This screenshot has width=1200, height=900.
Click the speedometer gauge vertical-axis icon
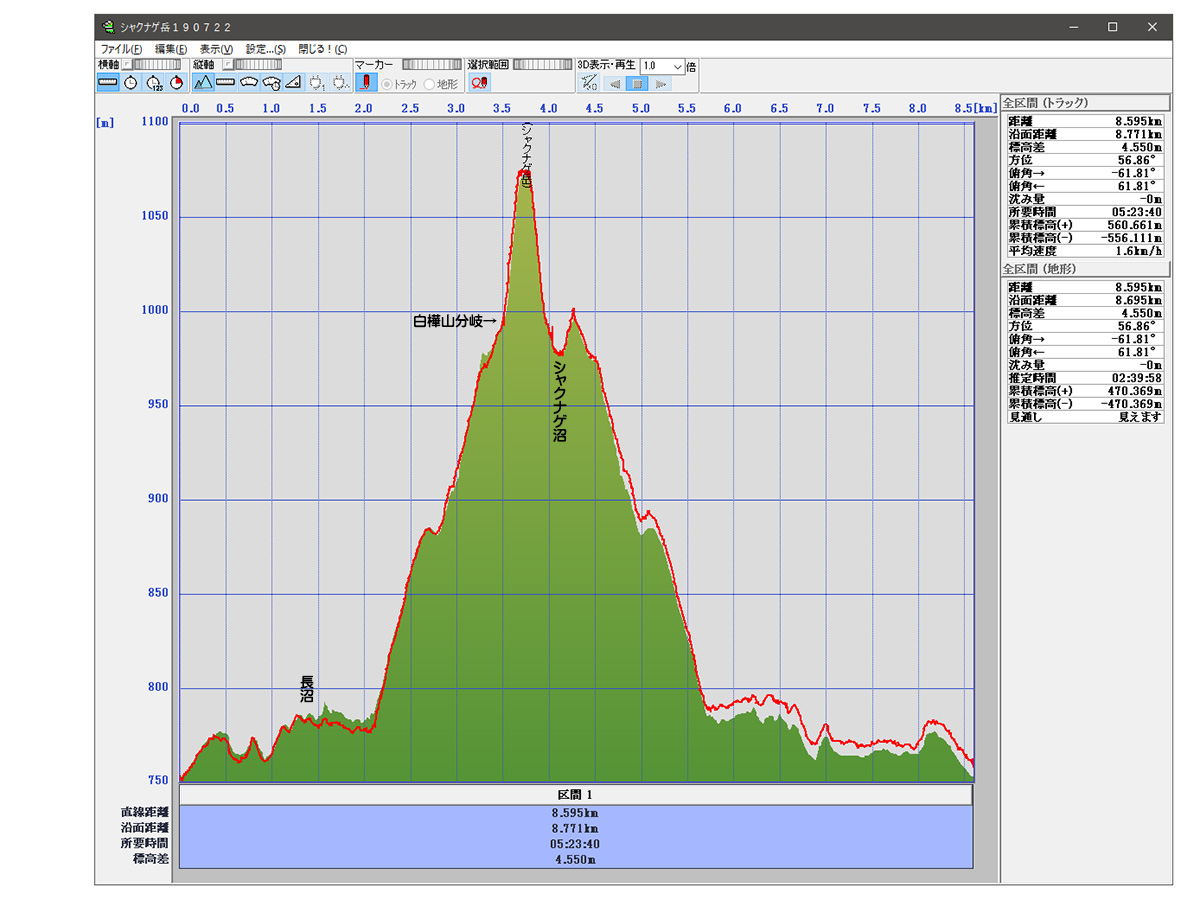[249, 83]
